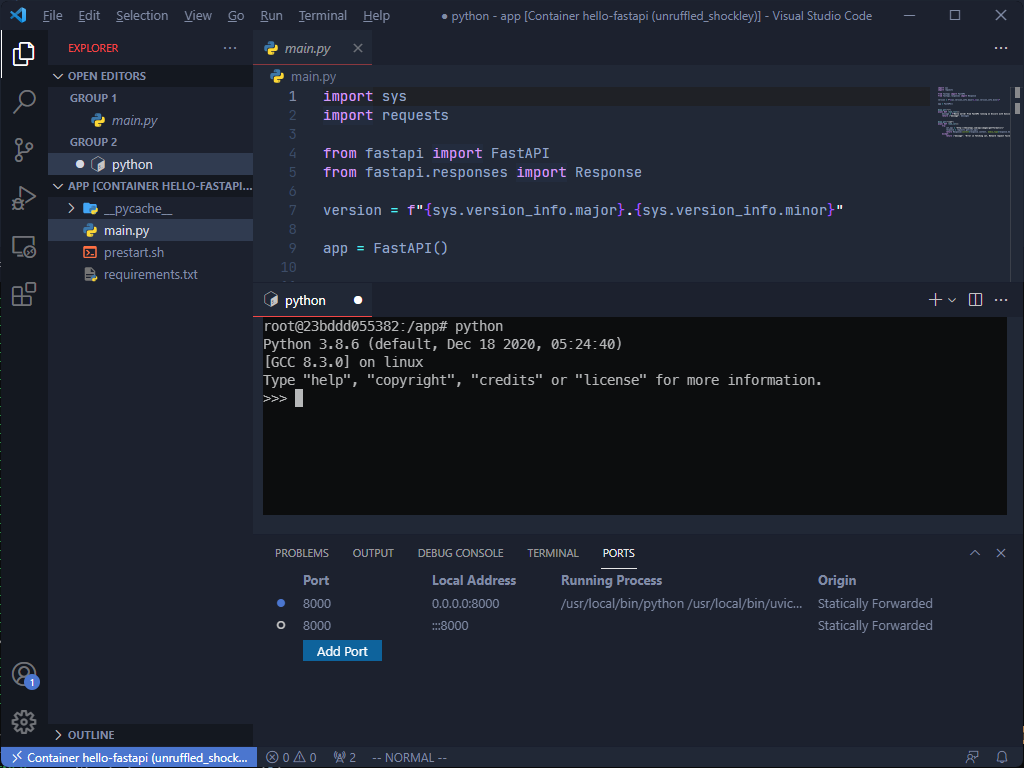
Task: Open the Edit menu
Action: coord(89,16)
